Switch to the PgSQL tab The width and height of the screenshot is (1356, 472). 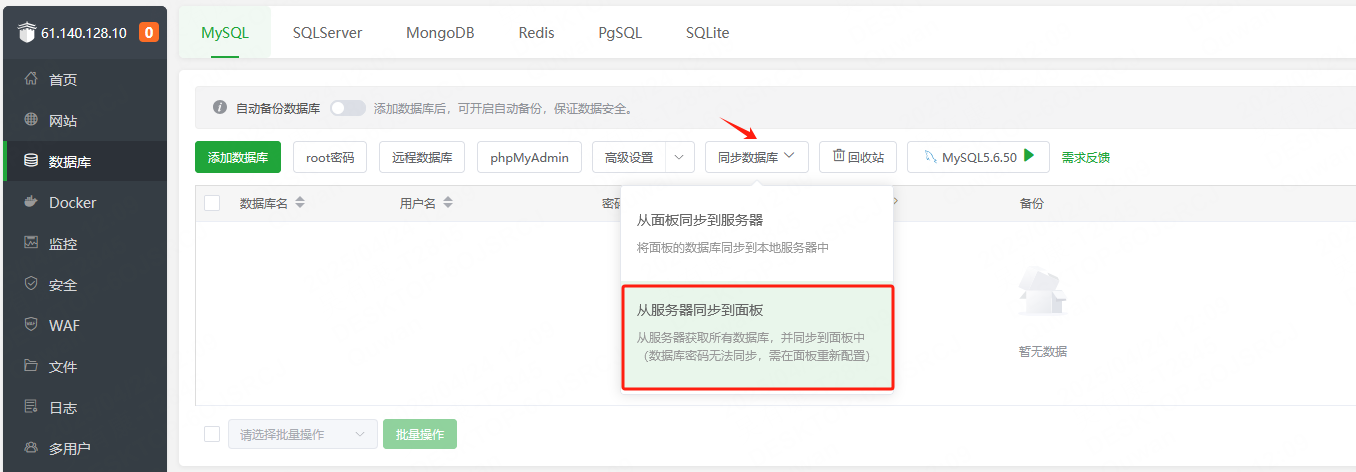pos(620,32)
